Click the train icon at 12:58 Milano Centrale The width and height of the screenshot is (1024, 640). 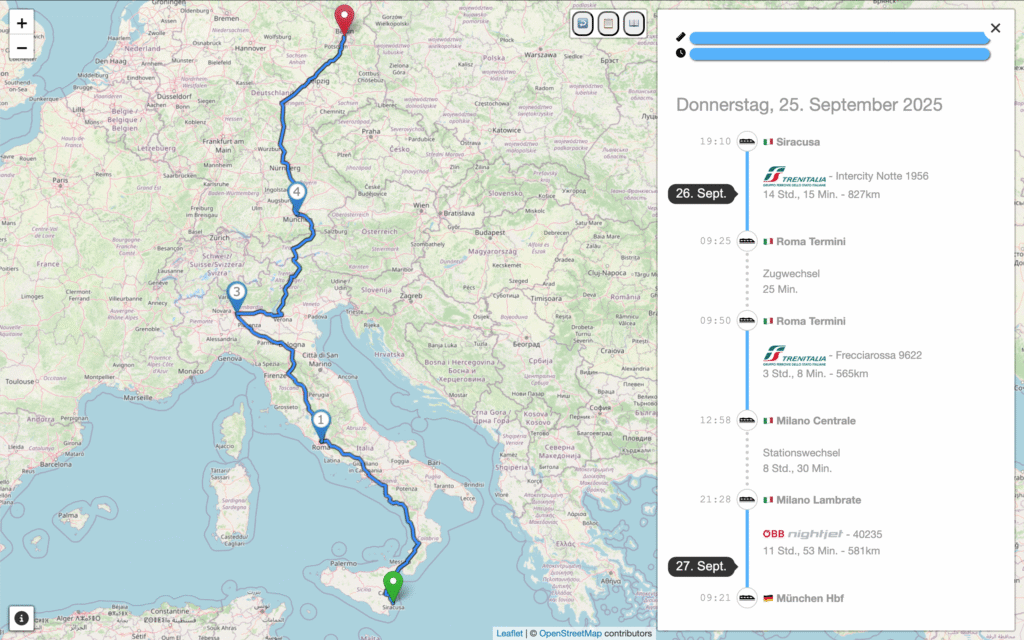pyautogui.click(x=747, y=421)
